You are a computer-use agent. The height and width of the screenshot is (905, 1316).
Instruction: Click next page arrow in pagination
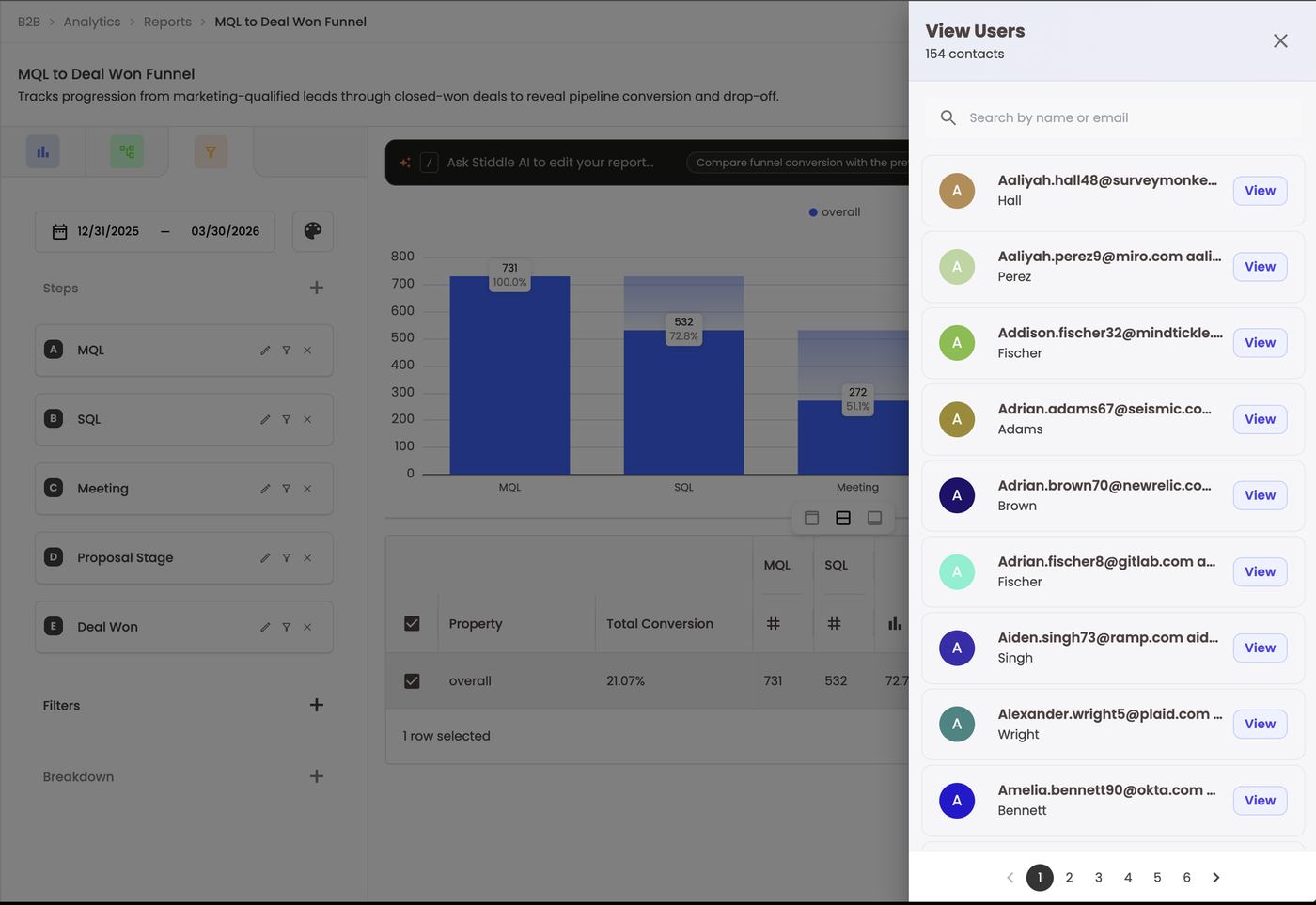pyautogui.click(x=1216, y=878)
